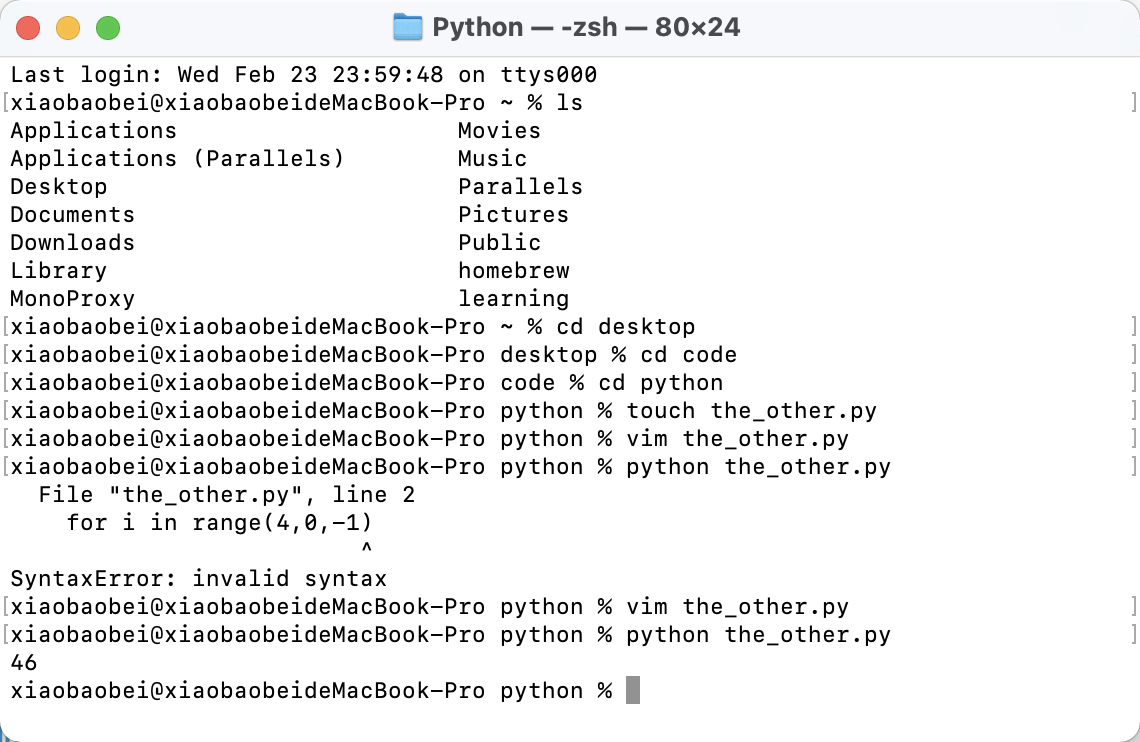Click the folder proxy icon in title bar
Image resolution: width=1140 pixels, height=742 pixels.
[x=408, y=27]
